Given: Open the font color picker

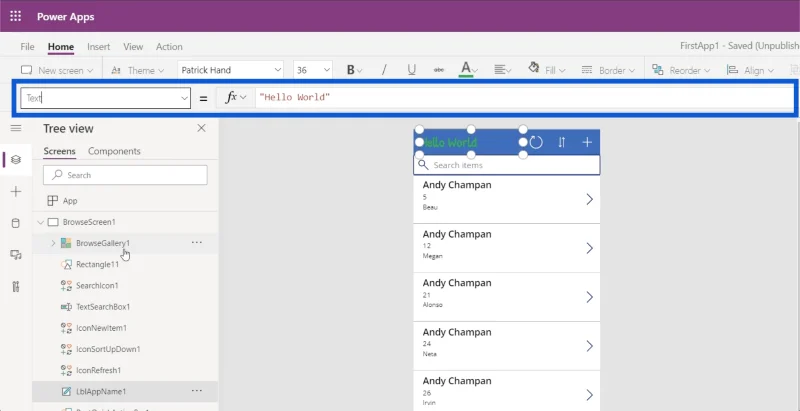Looking at the screenshot, I should point(468,70).
